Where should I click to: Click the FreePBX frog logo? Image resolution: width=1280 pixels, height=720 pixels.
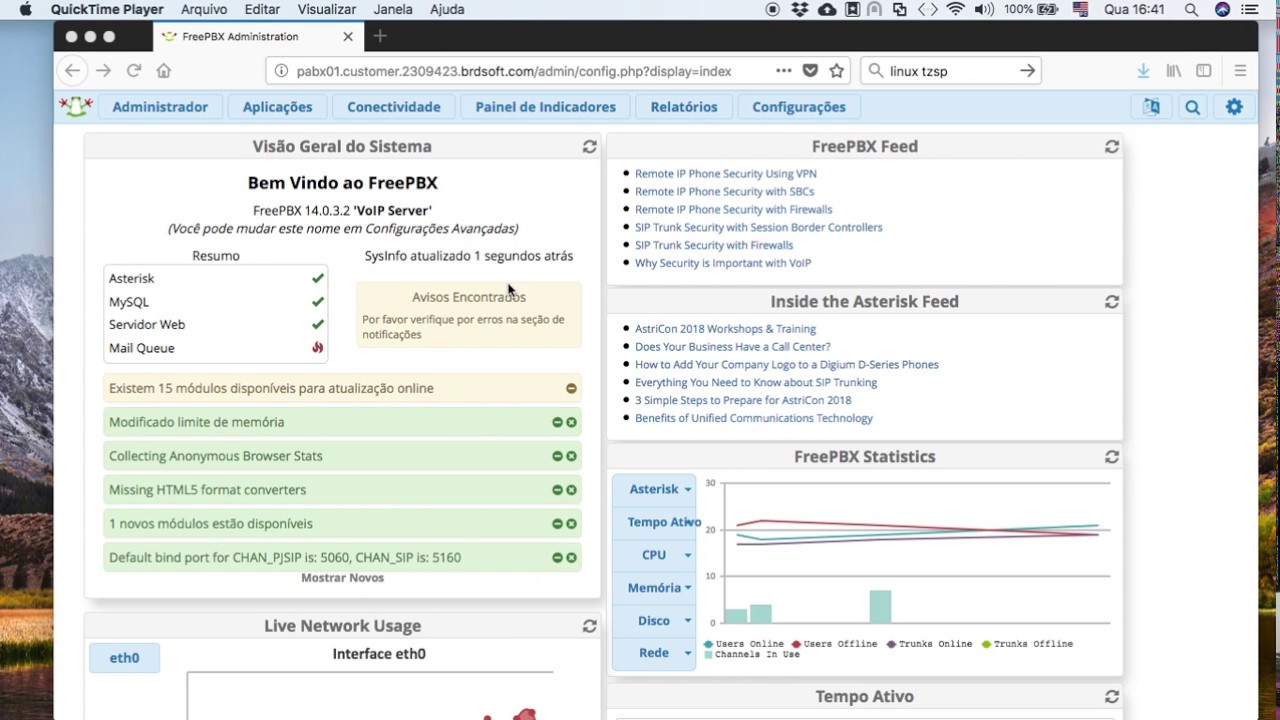76,106
